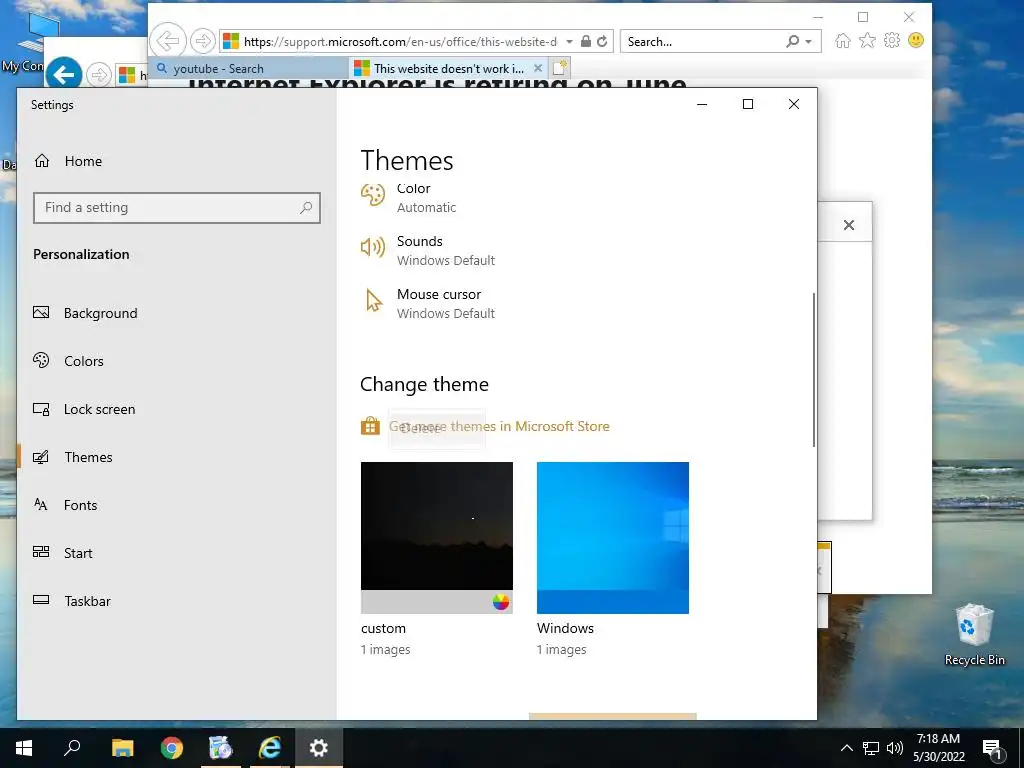The width and height of the screenshot is (1024, 768).
Task: Open Lock screen settings
Action: pos(84,409)
